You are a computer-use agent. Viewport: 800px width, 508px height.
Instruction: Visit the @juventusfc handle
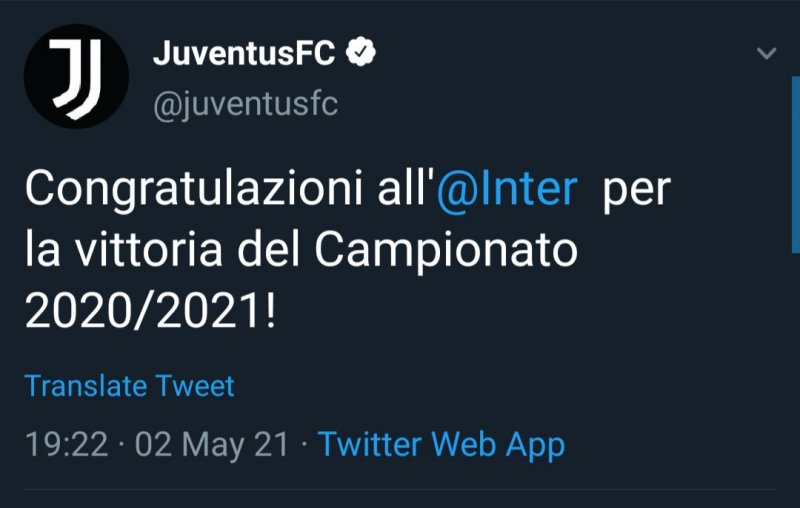245,104
